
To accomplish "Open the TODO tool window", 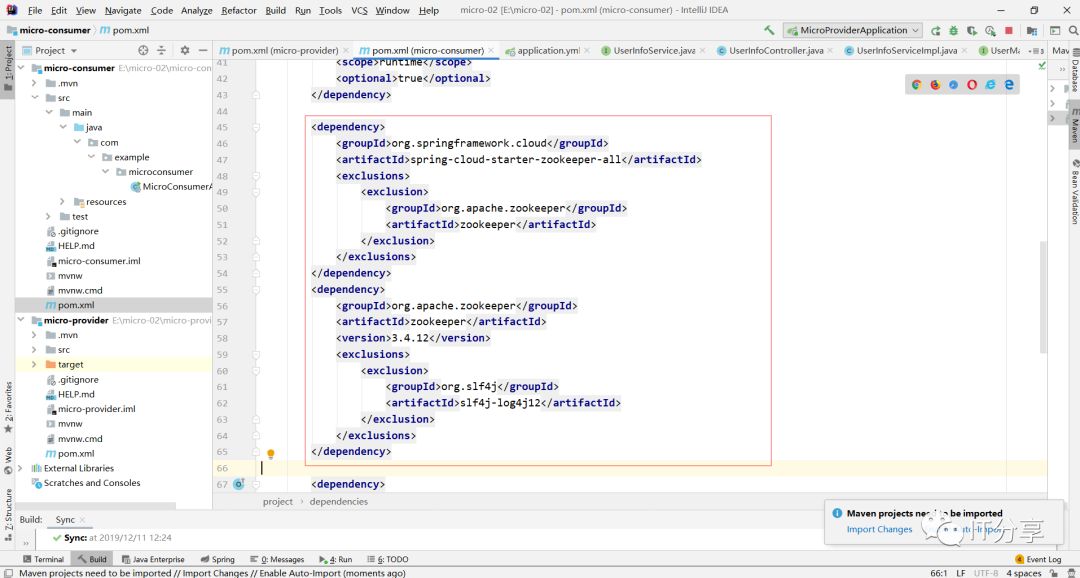I will coord(387,559).
